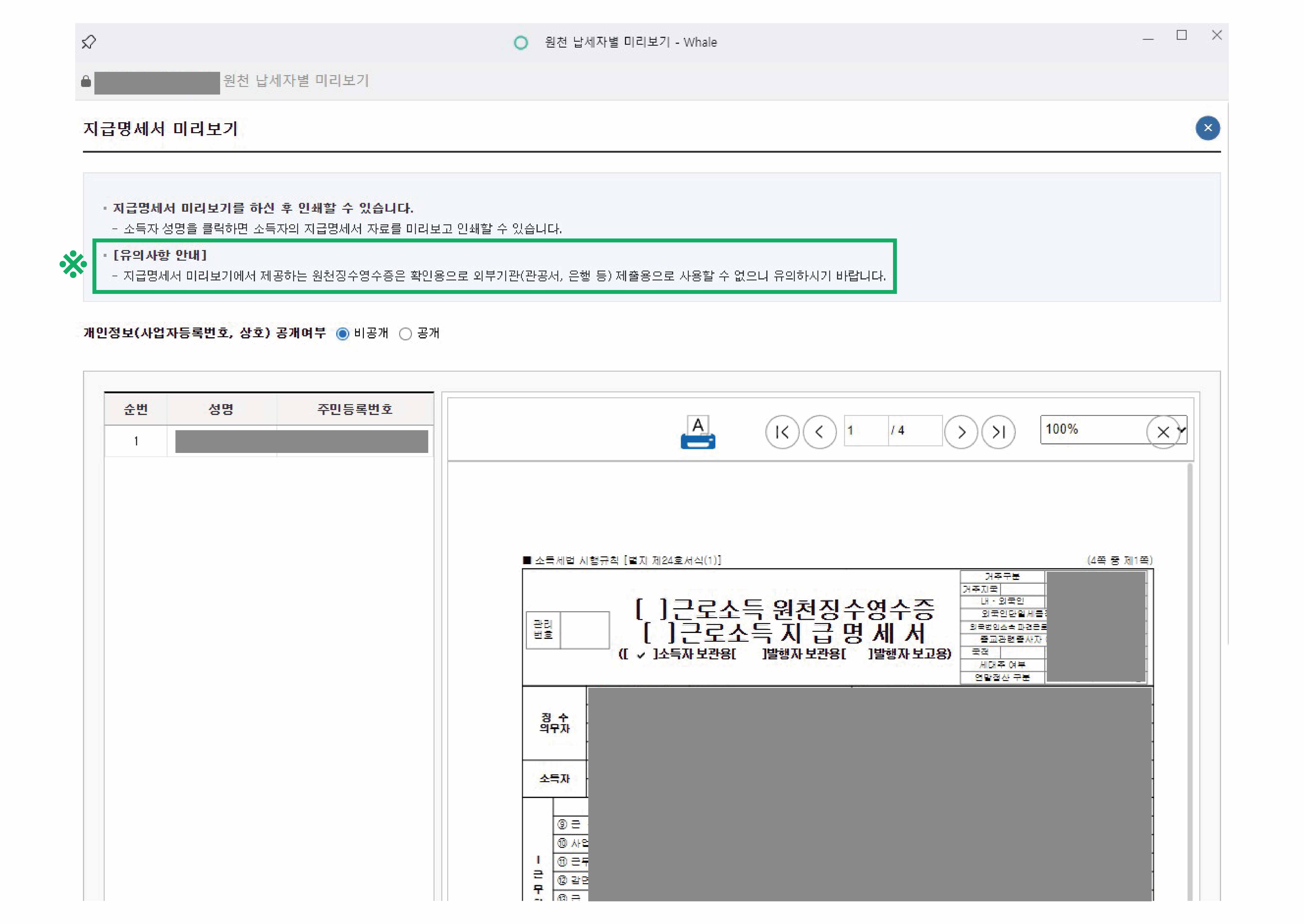
Task: Minimize the Whale window
Action: pos(1148,39)
